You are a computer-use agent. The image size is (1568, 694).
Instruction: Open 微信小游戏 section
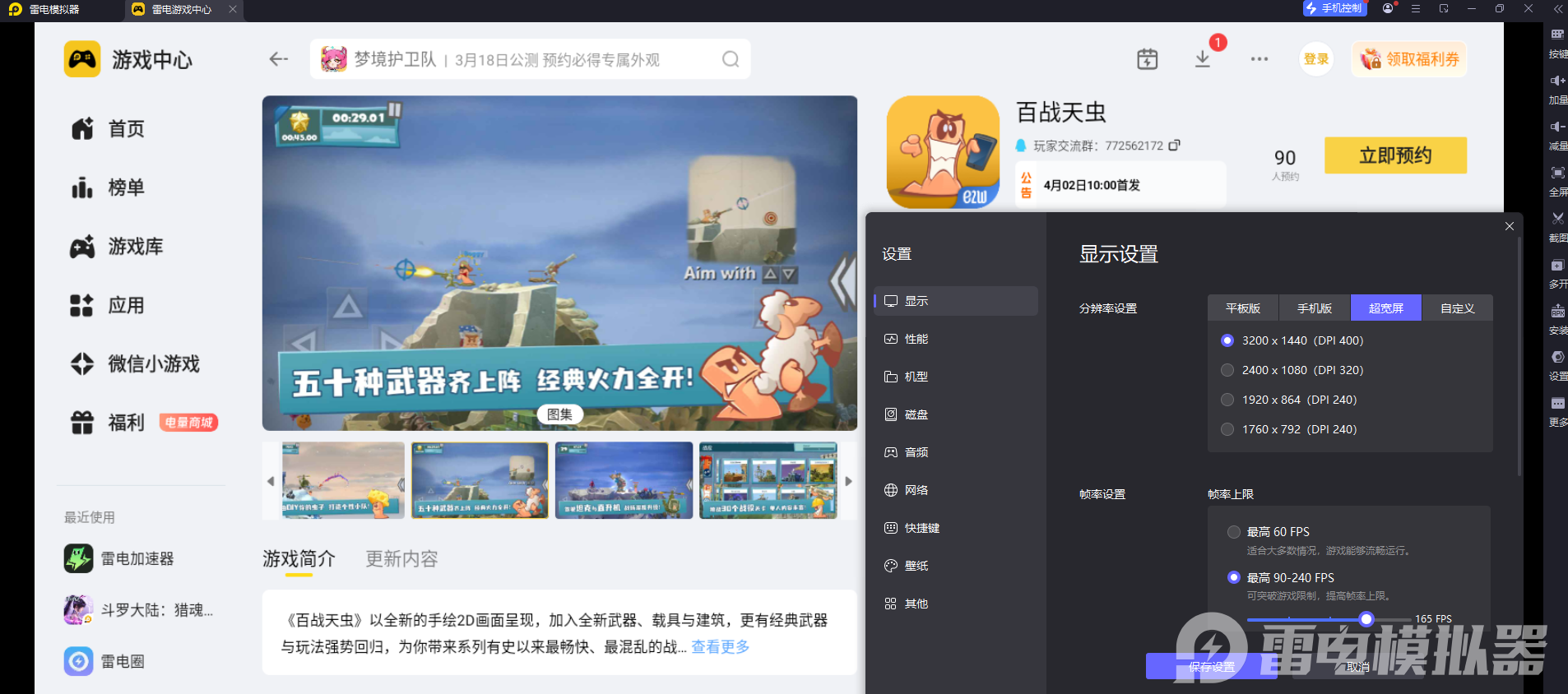coord(136,363)
